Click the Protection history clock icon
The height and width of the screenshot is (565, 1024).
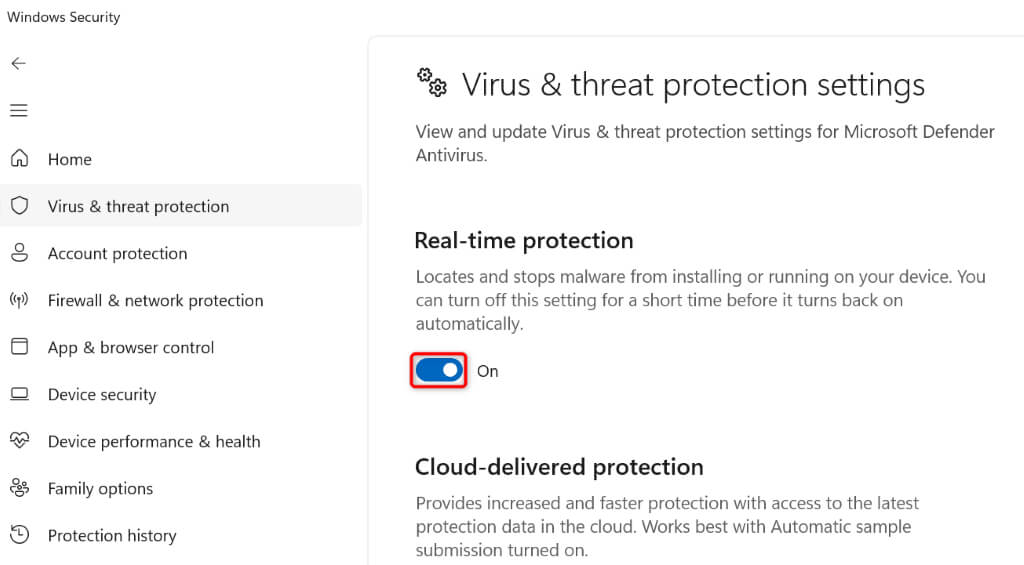pyautogui.click(x=19, y=535)
